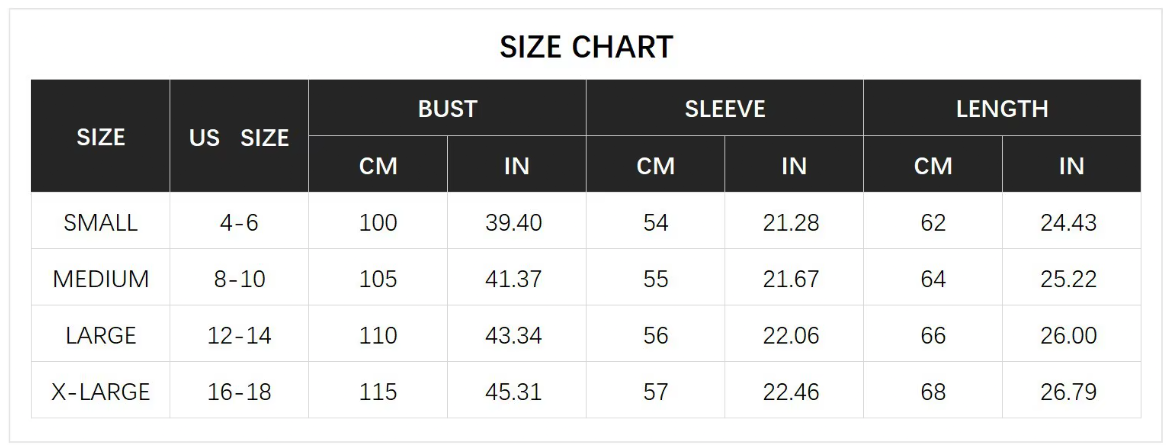Select the X-LARGE size row label

coord(100,391)
